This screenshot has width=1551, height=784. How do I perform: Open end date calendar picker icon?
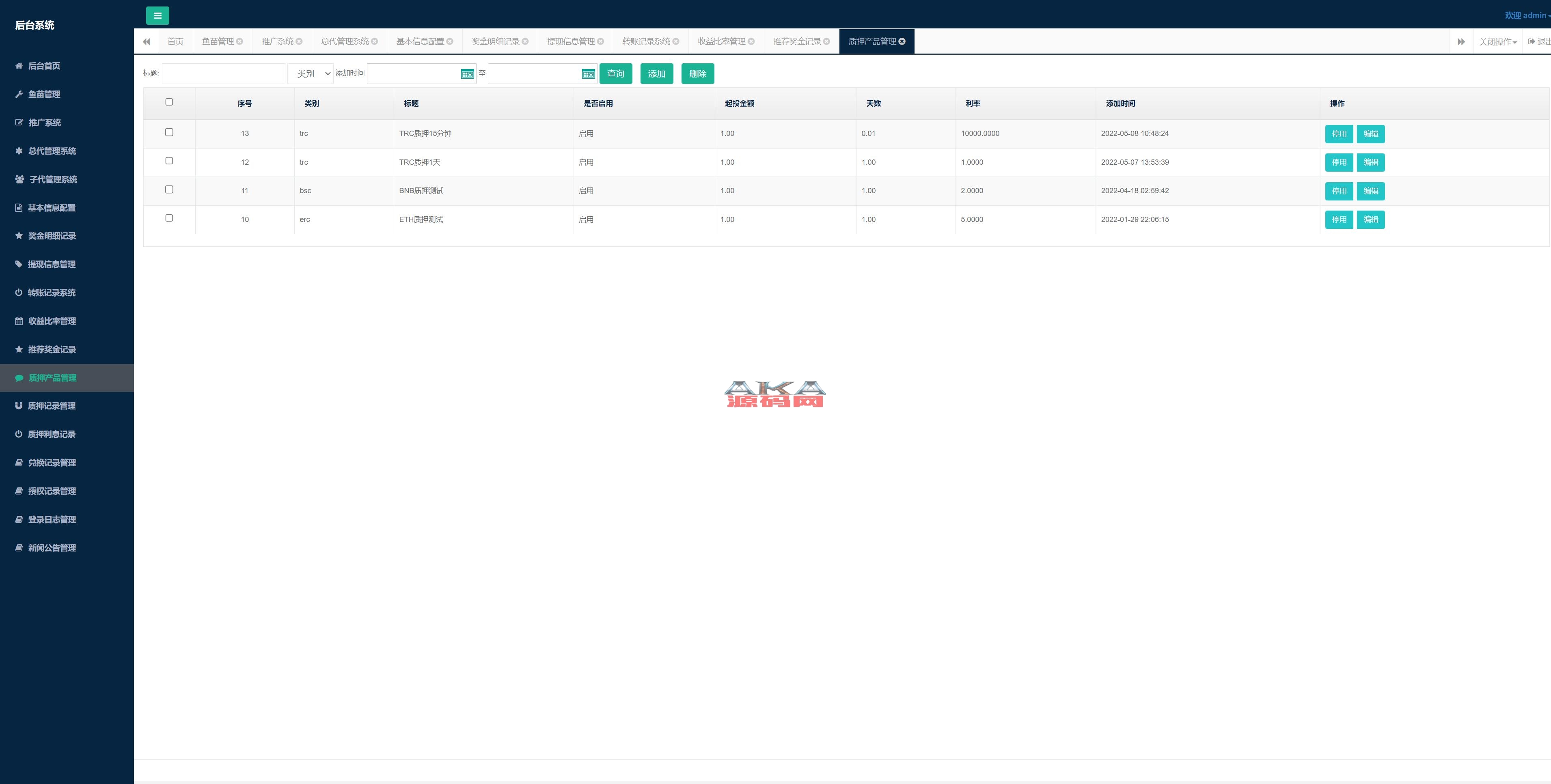588,74
